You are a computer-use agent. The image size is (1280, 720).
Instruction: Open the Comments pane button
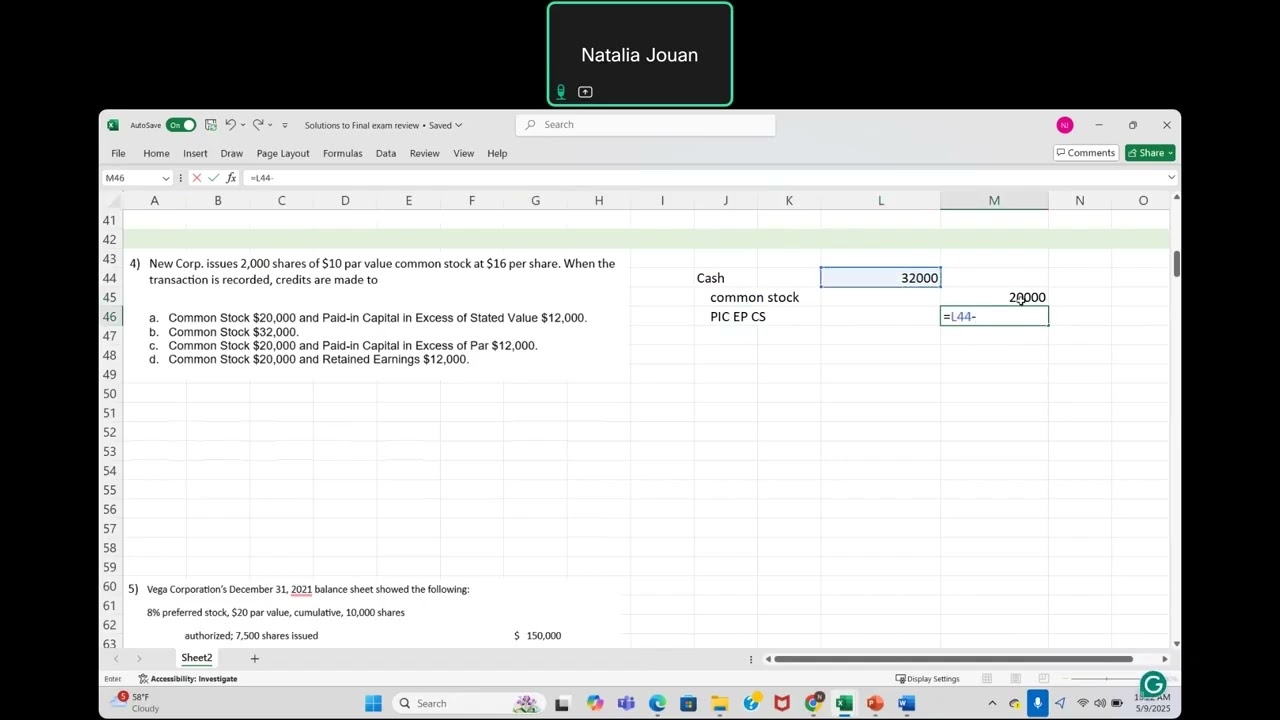pyautogui.click(x=1085, y=153)
